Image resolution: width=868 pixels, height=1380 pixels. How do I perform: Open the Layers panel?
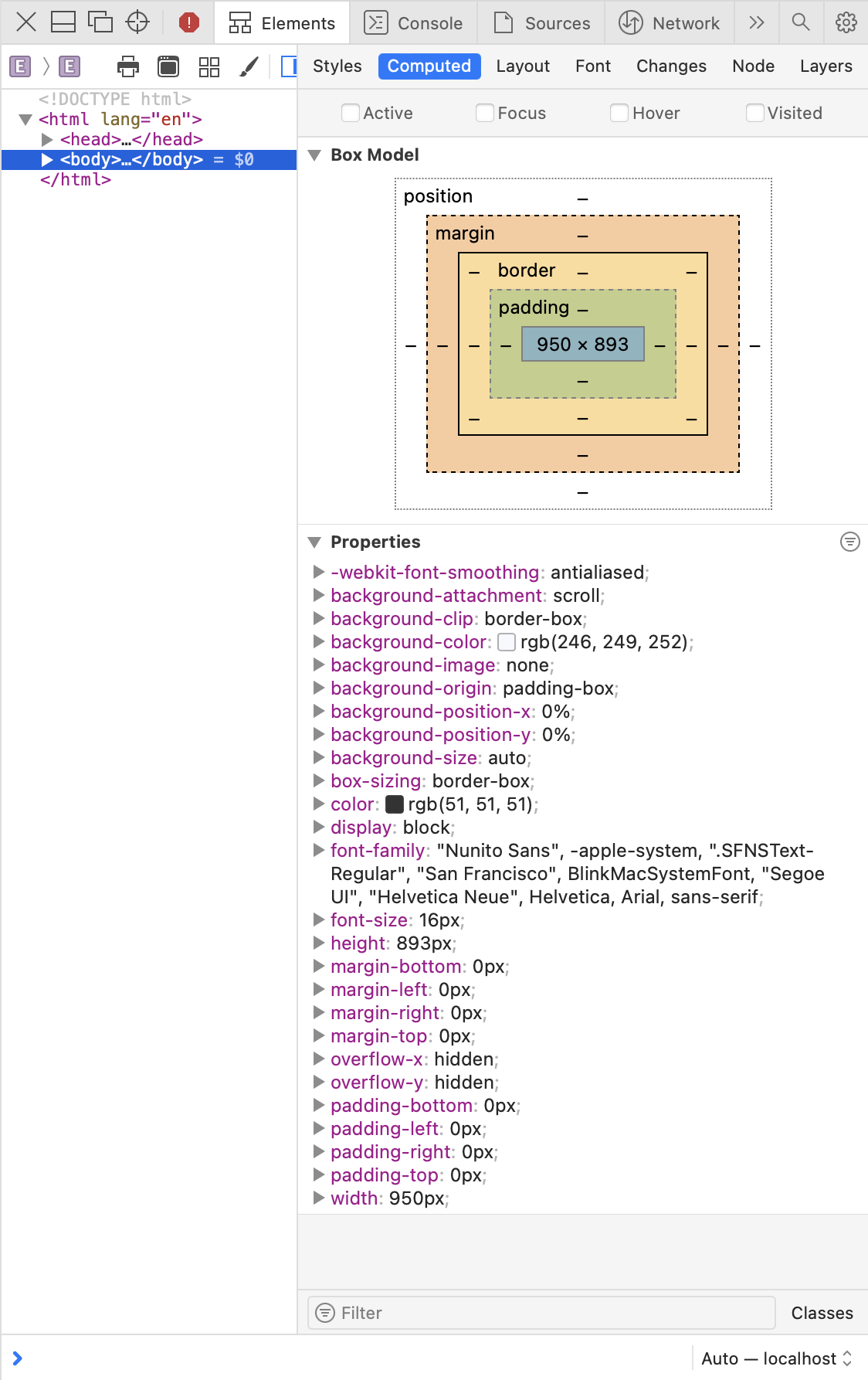coord(826,66)
